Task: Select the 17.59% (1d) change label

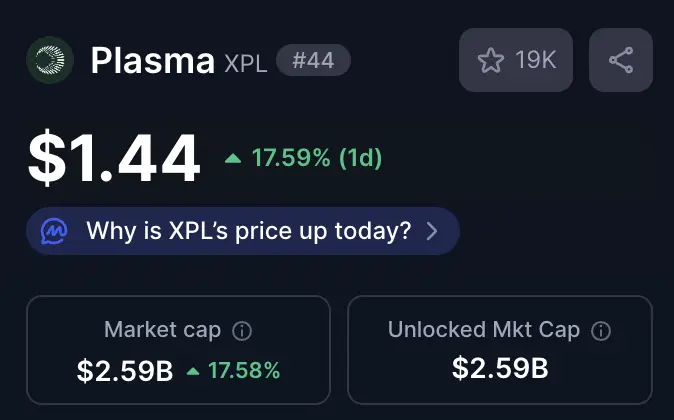Action: point(317,158)
